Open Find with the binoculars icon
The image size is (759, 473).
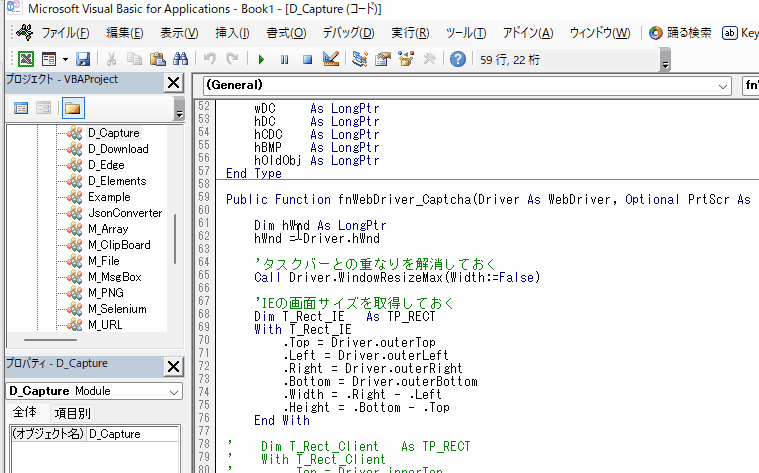(181, 60)
